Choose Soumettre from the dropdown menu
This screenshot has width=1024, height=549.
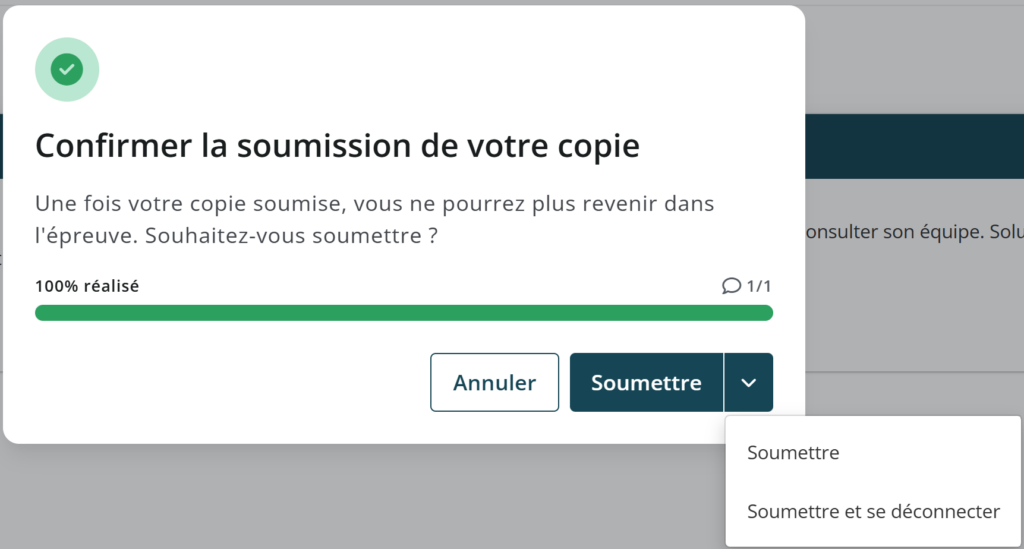tap(793, 453)
